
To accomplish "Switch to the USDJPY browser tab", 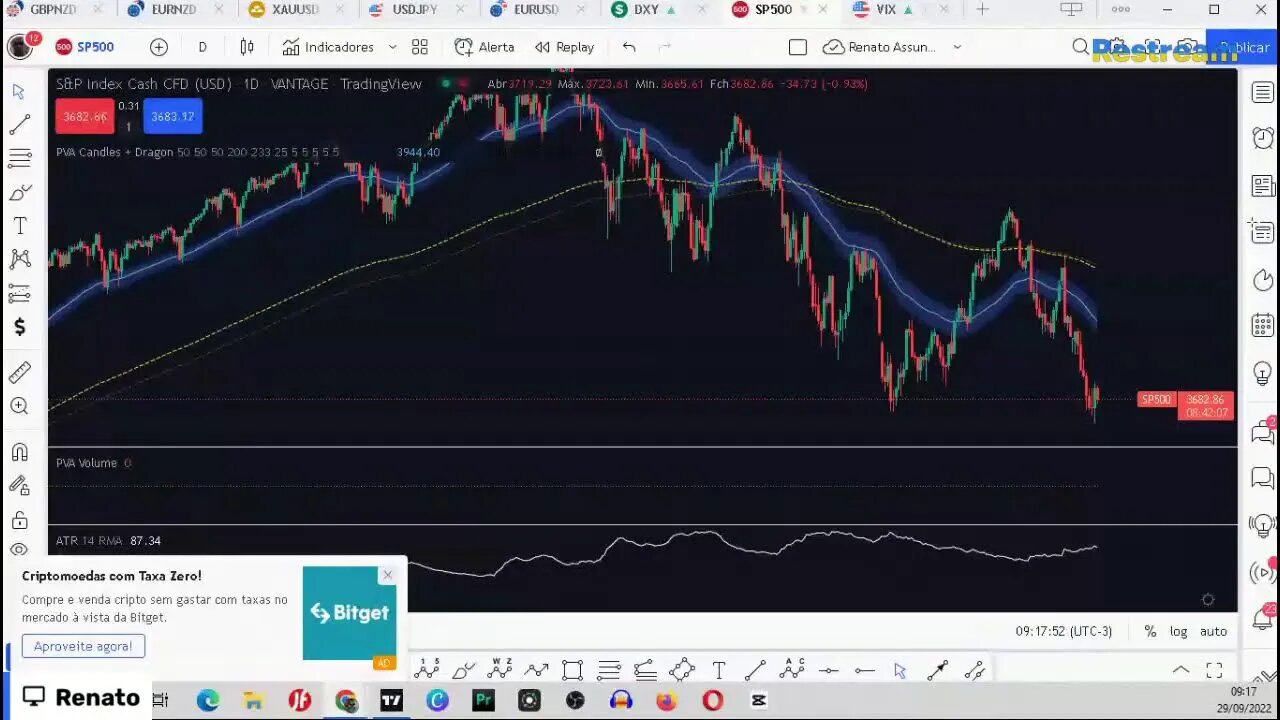I will 415,9.
